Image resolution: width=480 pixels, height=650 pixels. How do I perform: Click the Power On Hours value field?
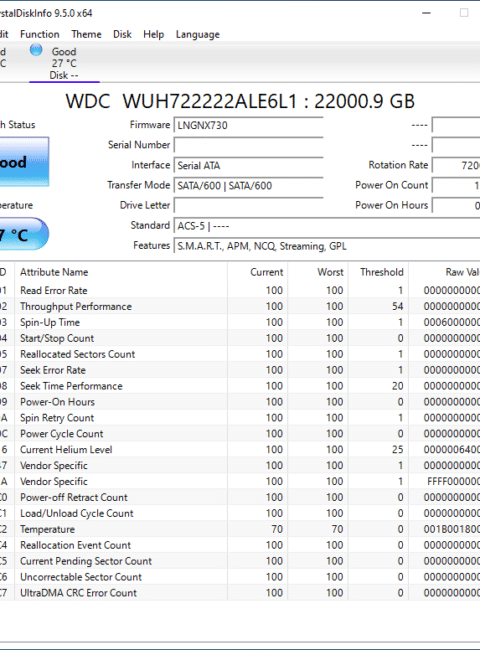[x=456, y=205]
